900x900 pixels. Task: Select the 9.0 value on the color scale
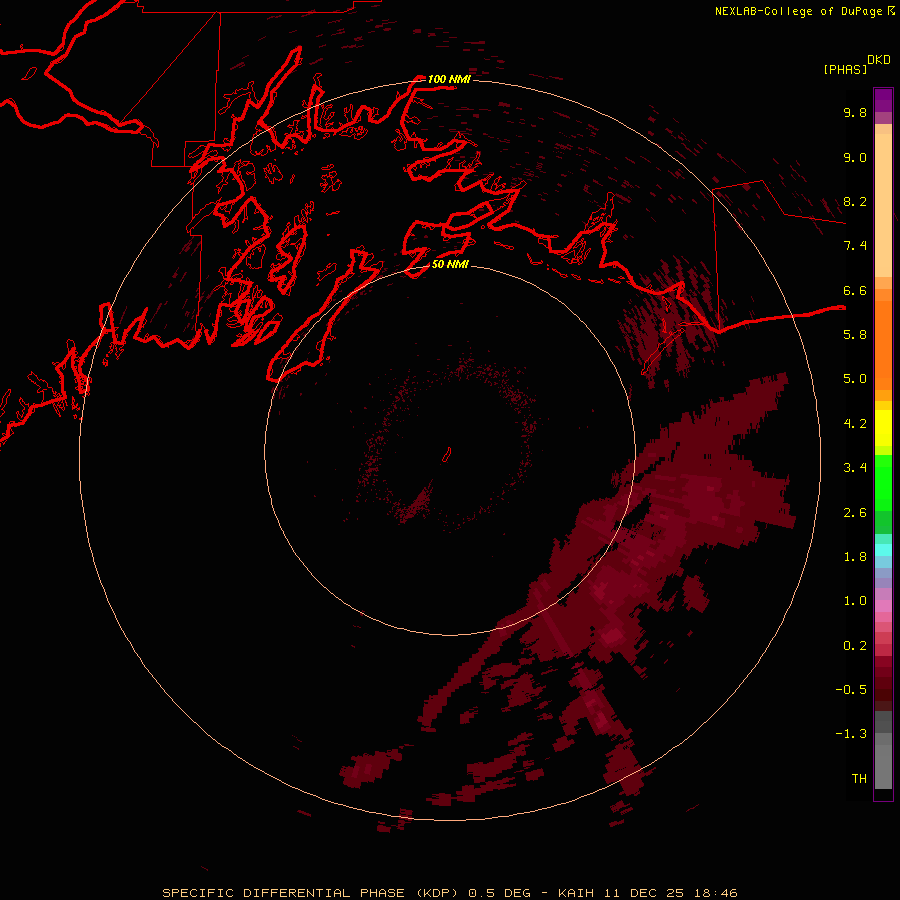tap(855, 157)
